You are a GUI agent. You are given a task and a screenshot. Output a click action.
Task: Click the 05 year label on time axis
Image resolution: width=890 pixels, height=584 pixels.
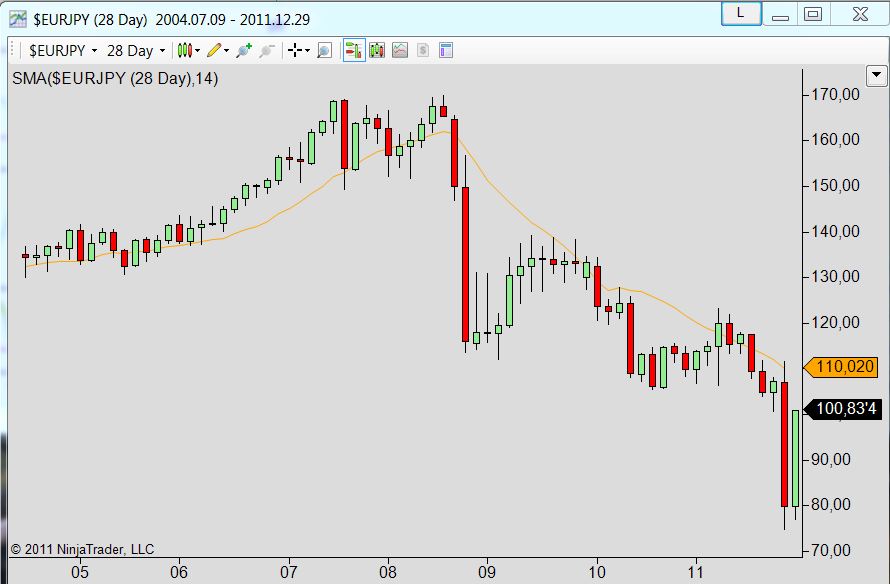coord(80,572)
